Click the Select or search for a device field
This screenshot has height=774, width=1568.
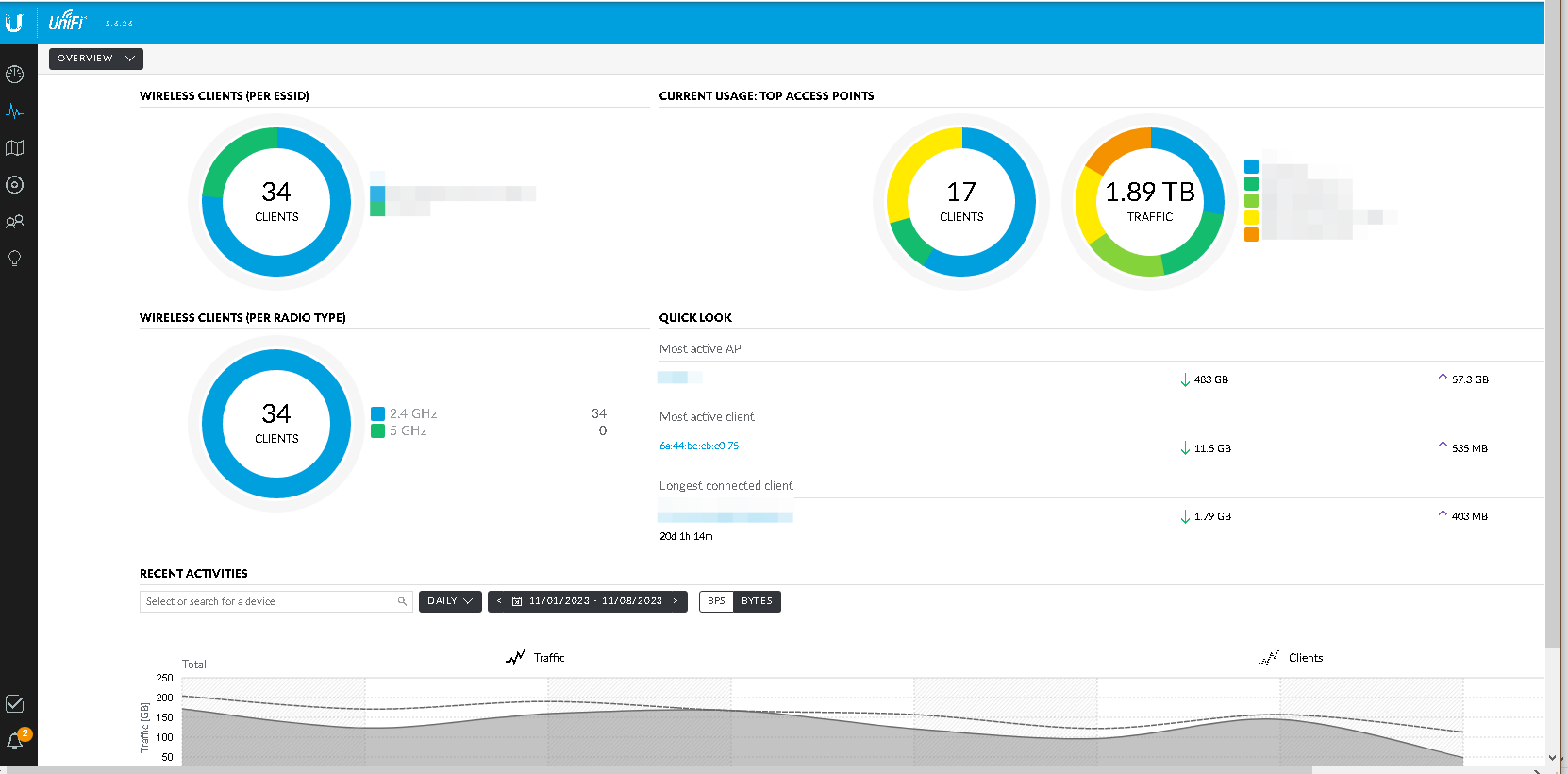(x=275, y=601)
